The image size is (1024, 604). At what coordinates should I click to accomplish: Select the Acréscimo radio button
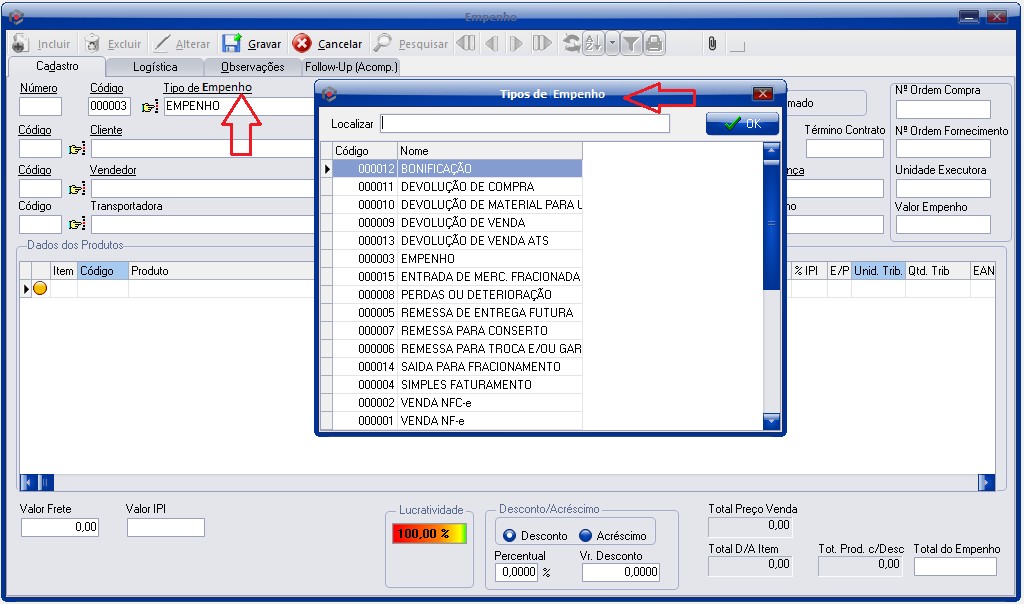tap(585, 535)
